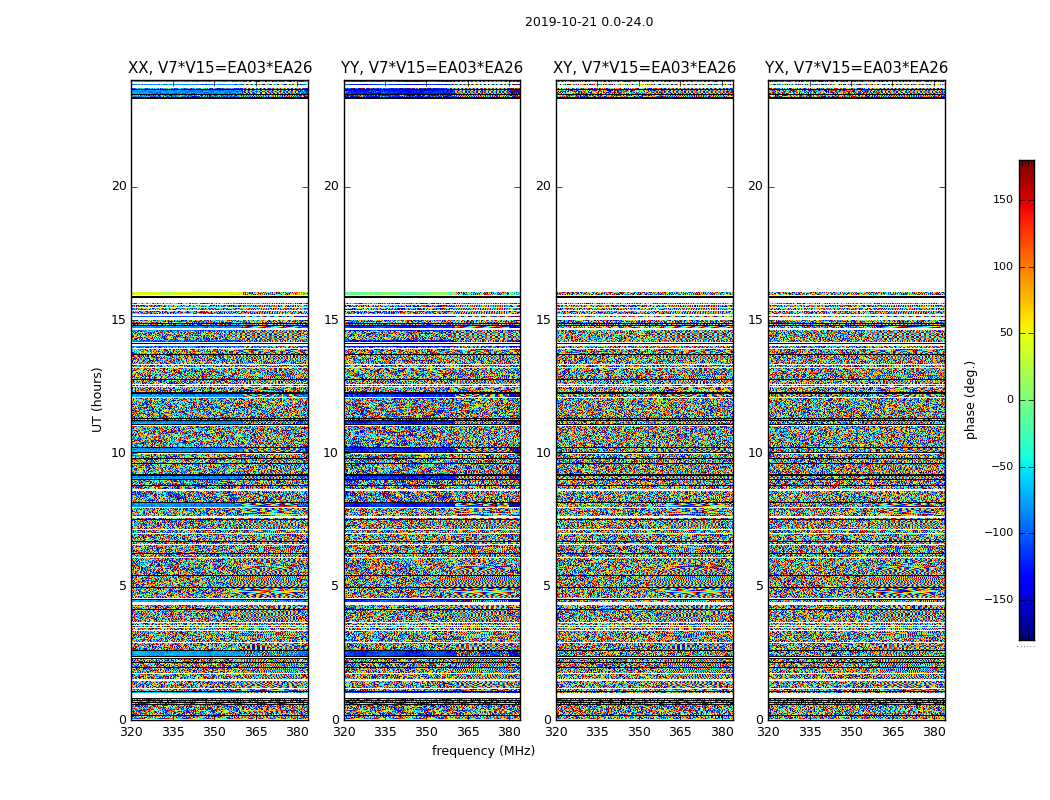
Task: Click the colorbar tick label '0'
Action: (1010, 400)
